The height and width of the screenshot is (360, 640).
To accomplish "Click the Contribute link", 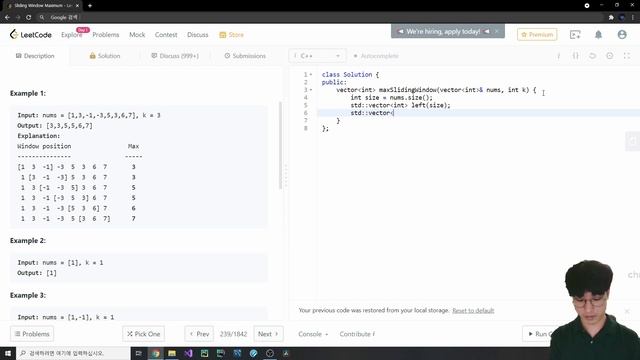I will coord(357,334).
